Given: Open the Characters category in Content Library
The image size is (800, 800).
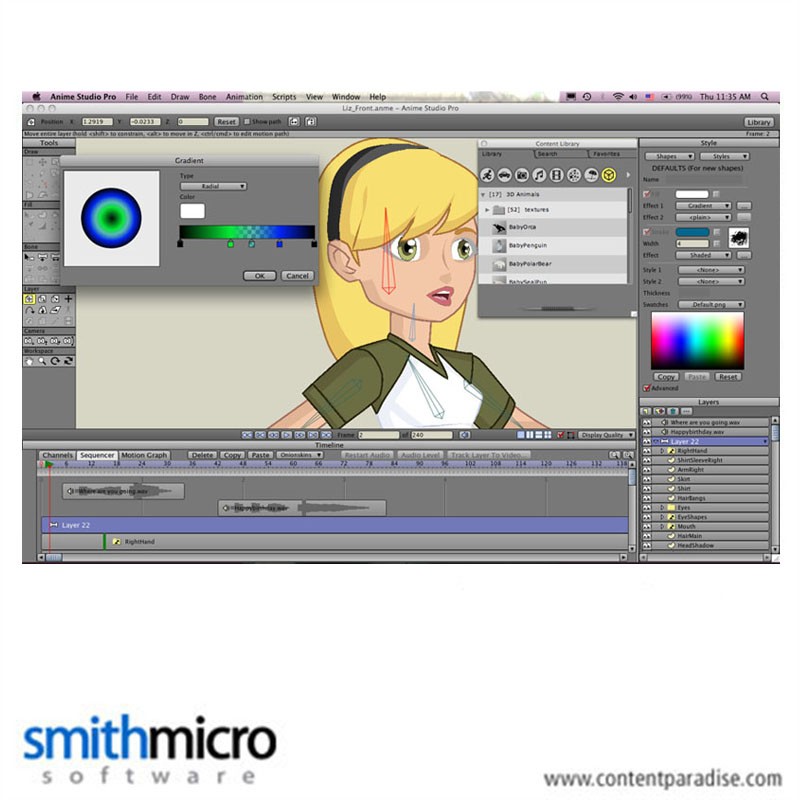Looking at the screenshot, I should 487,176.
